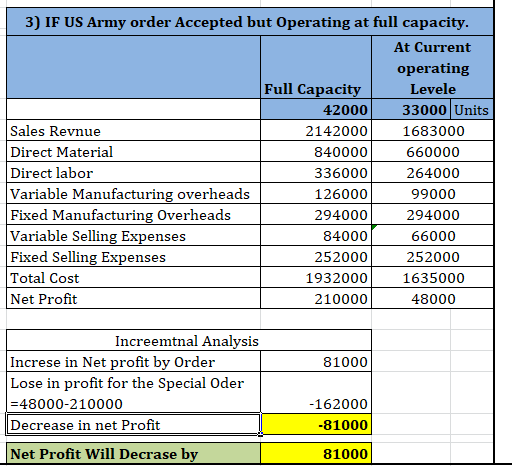Select the 'Direct labor' label cell

tap(133, 172)
